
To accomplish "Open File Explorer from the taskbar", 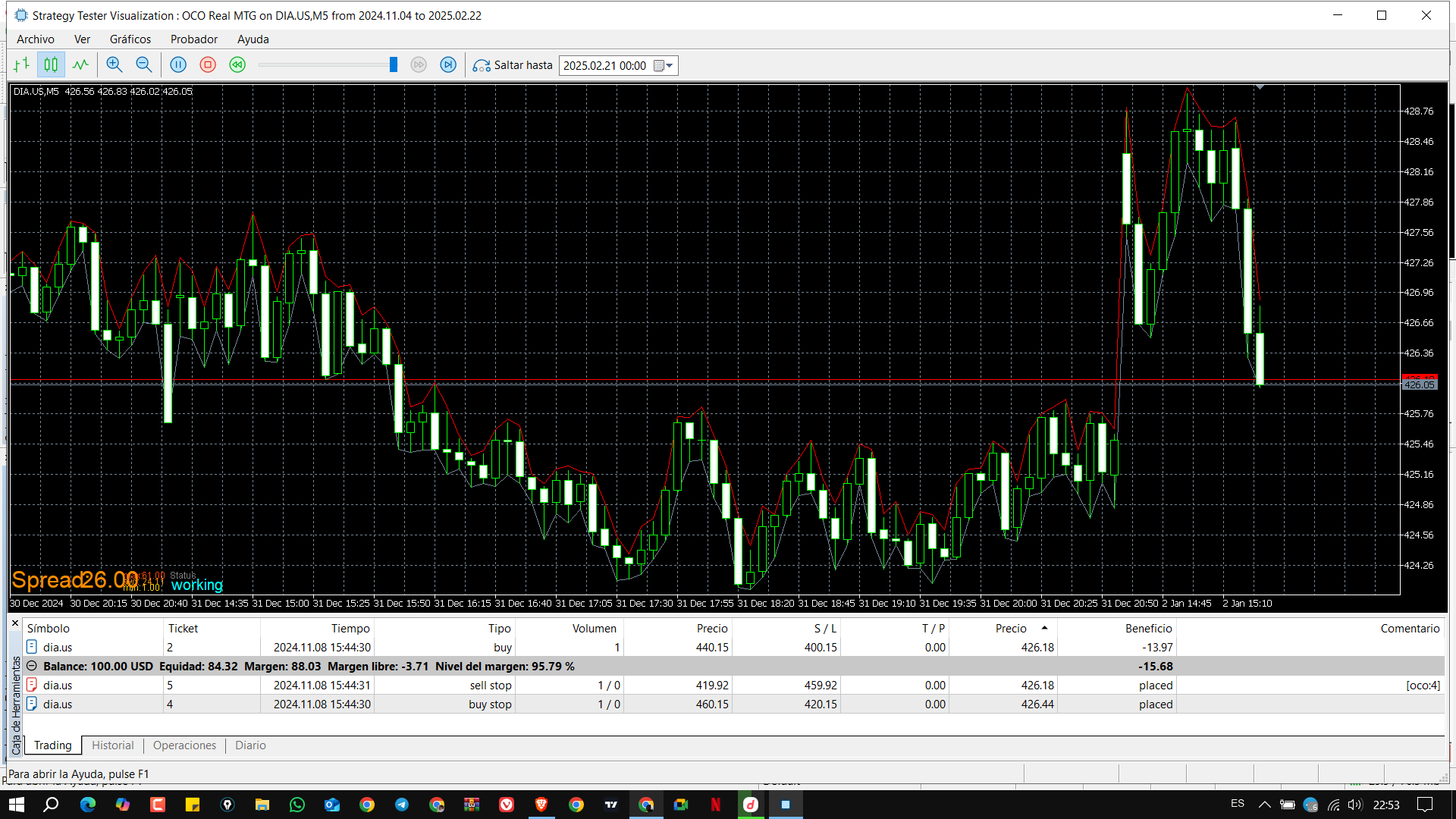I will [262, 805].
